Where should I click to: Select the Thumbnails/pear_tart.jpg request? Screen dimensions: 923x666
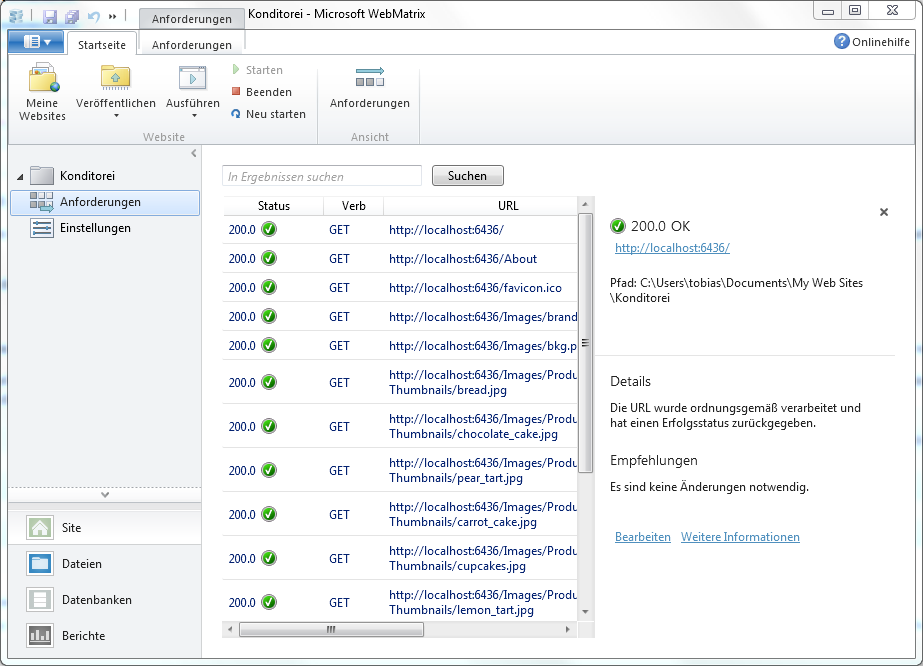400,470
